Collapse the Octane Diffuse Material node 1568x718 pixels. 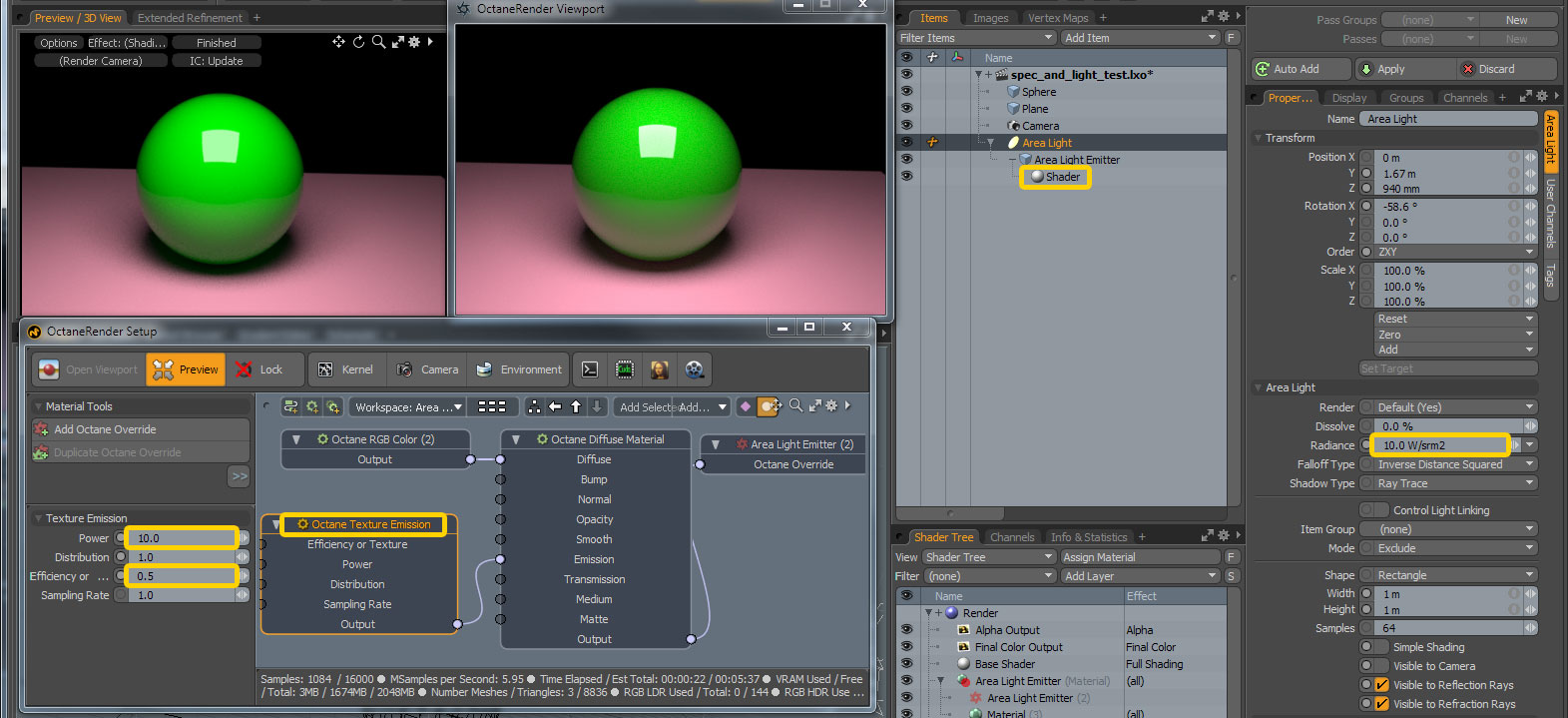(515, 439)
